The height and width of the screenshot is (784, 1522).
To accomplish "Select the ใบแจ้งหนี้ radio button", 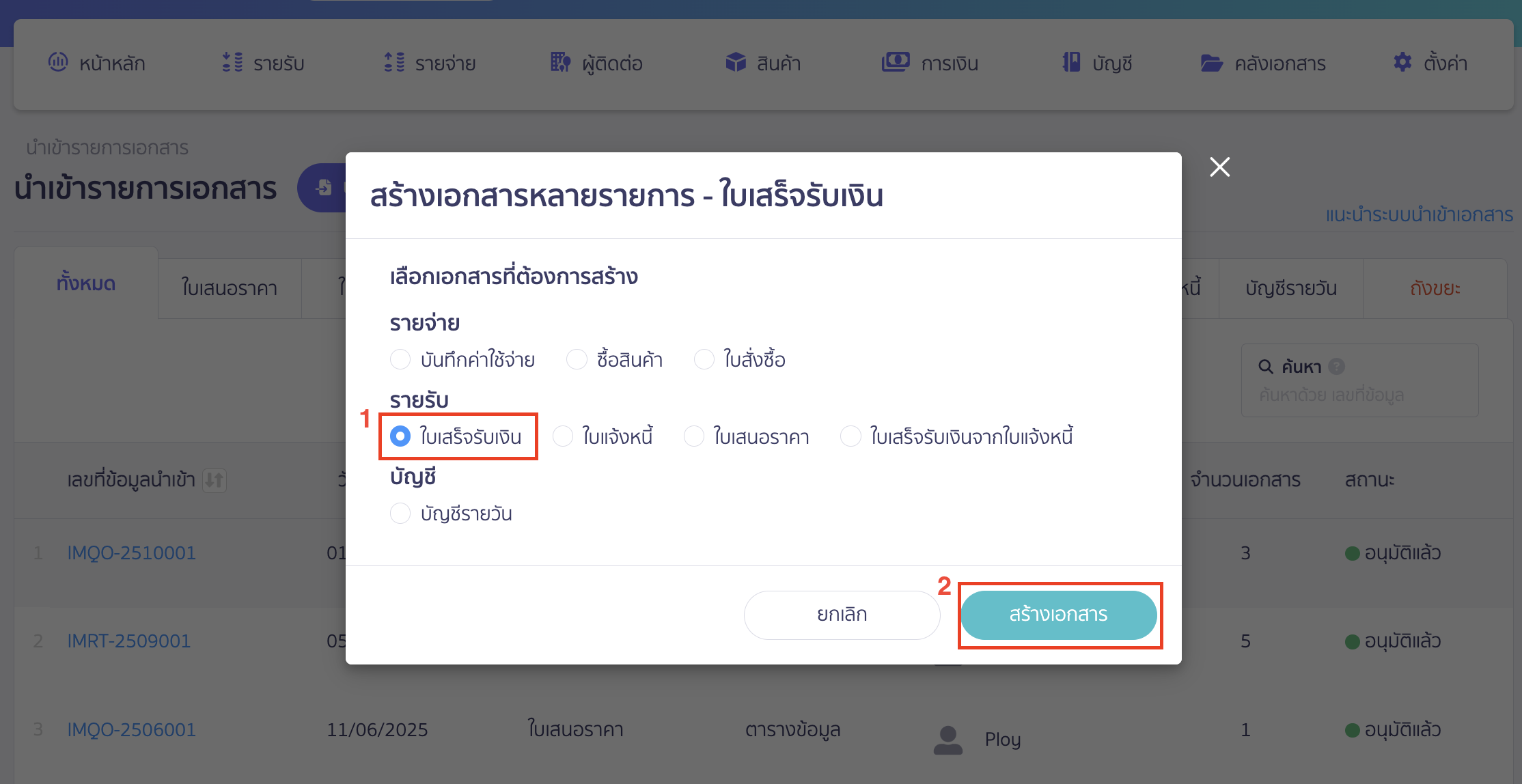I will point(563,436).
